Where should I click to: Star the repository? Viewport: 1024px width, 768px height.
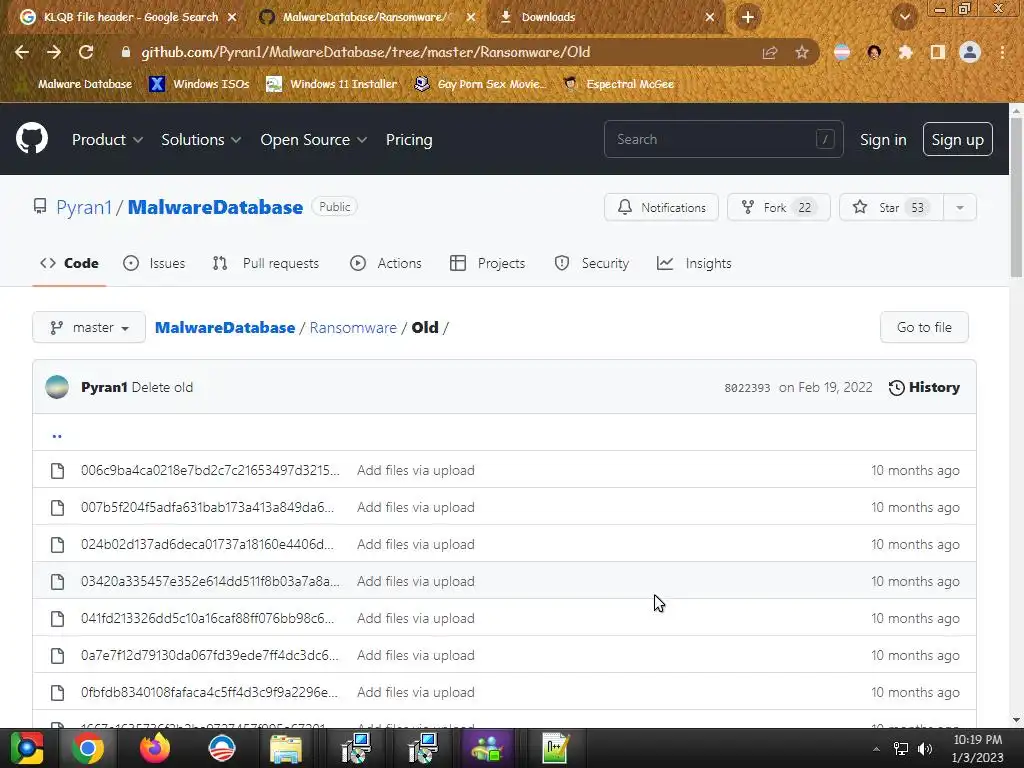coord(891,208)
